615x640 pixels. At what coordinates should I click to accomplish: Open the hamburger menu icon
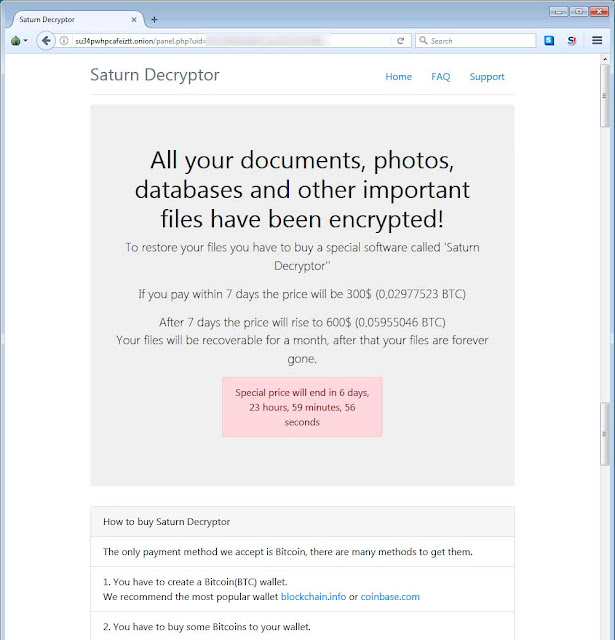[597, 40]
